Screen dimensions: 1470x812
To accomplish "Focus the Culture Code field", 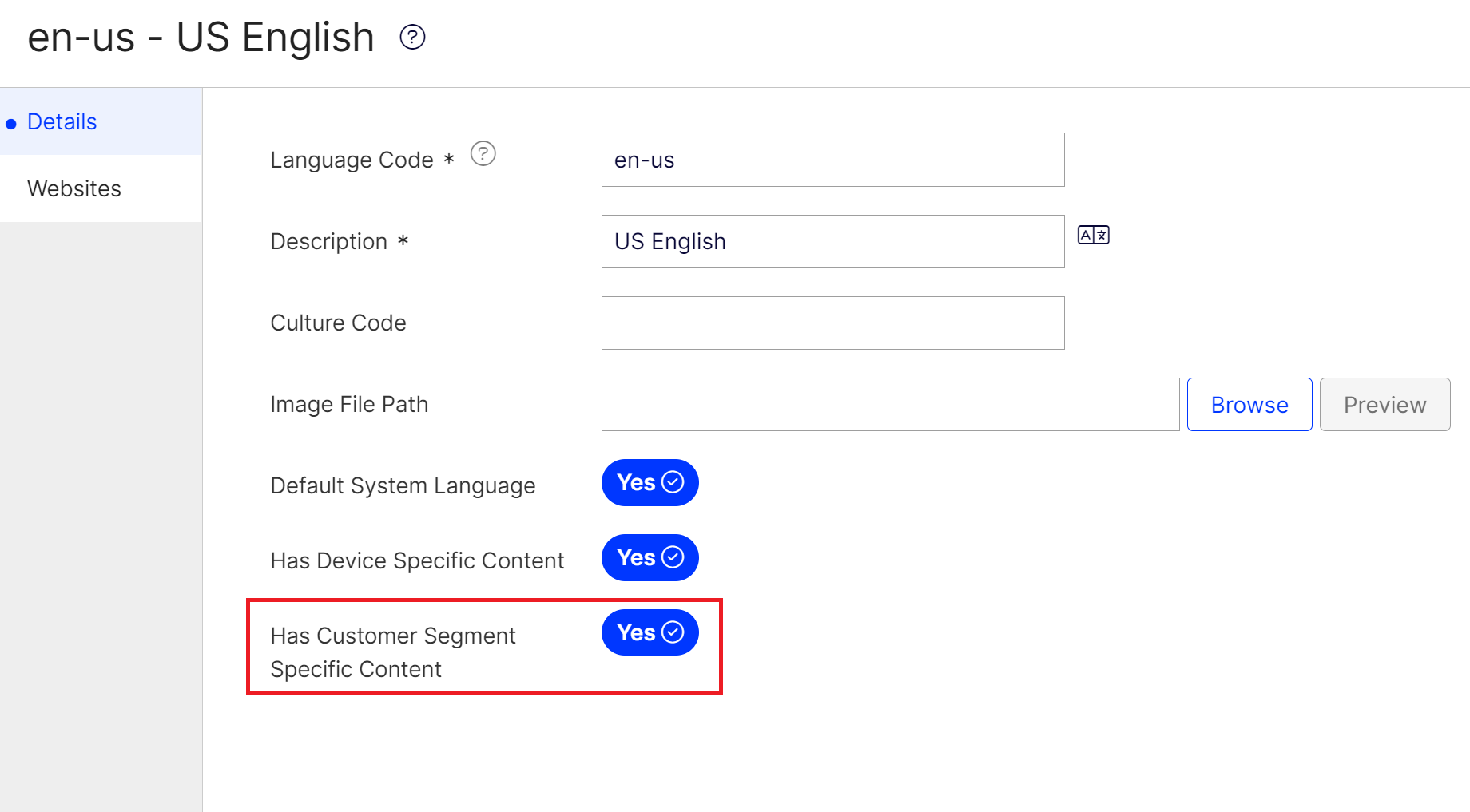I will coord(833,323).
